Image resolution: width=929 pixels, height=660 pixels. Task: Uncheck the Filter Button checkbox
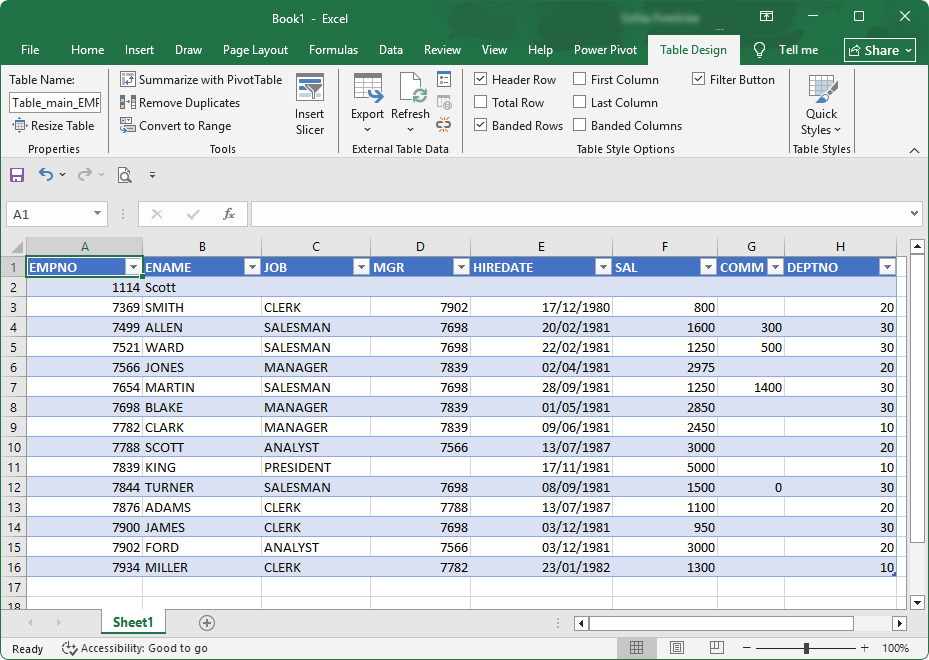[699, 79]
